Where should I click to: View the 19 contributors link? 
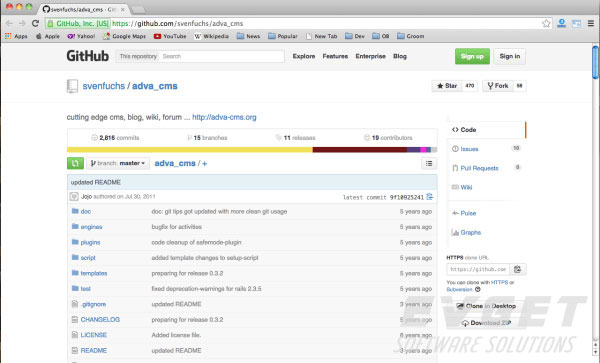(388, 138)
